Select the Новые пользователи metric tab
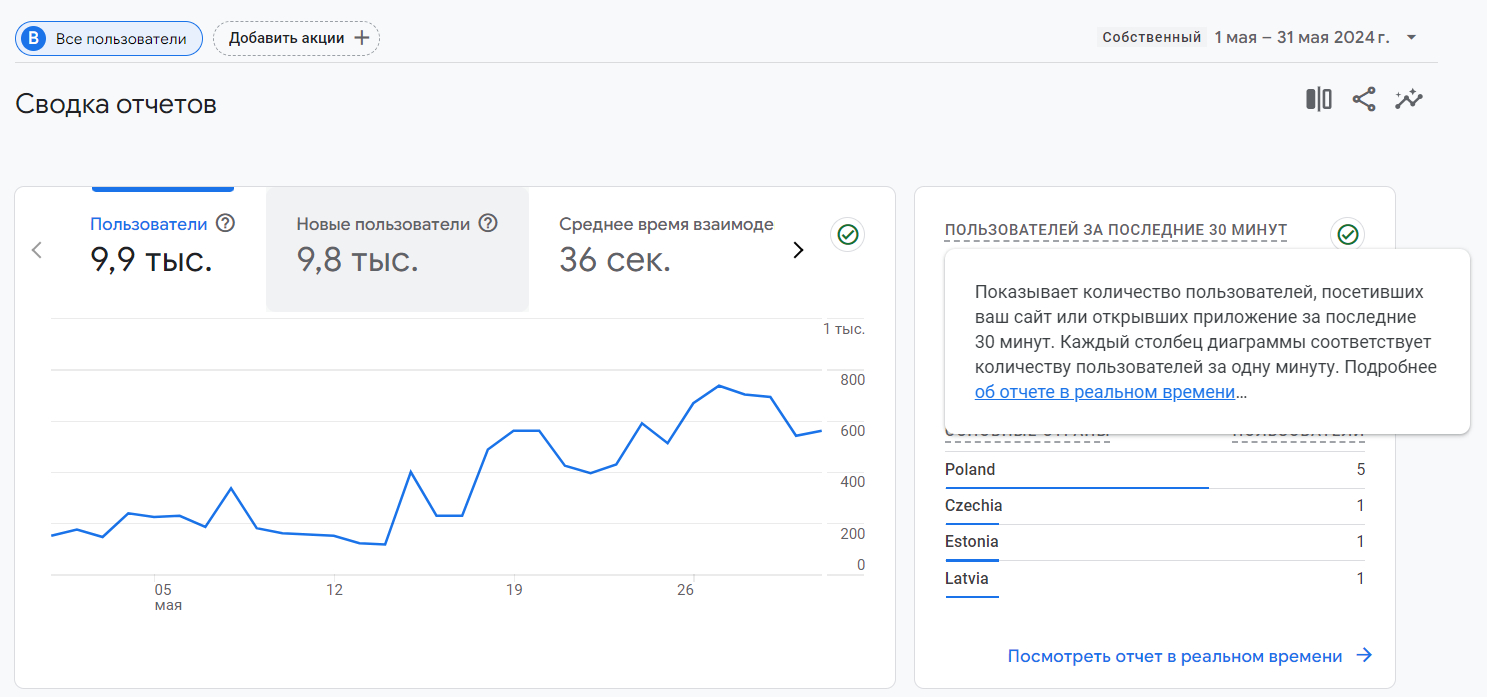1487x697 pixels. pyautogui.click(x=397, y=247)
